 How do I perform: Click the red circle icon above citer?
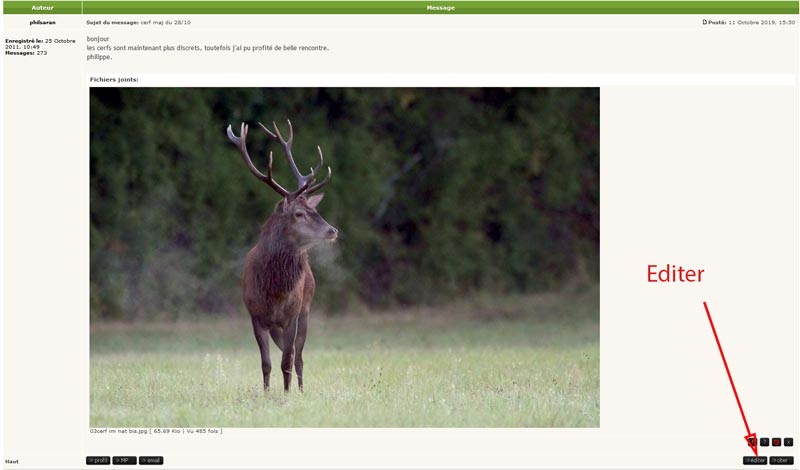tap(777, 442)
